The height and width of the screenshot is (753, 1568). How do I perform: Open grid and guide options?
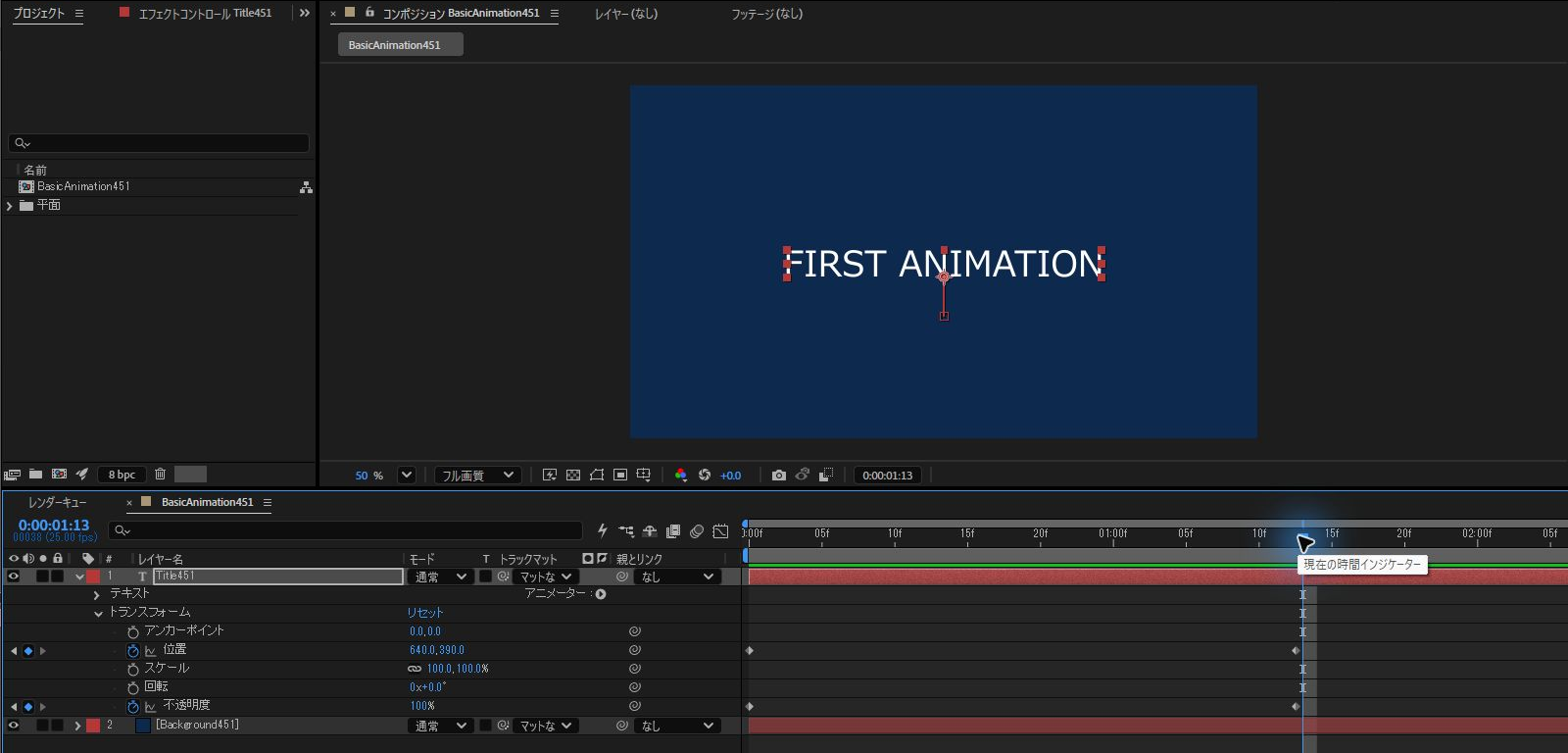[644, 476]
